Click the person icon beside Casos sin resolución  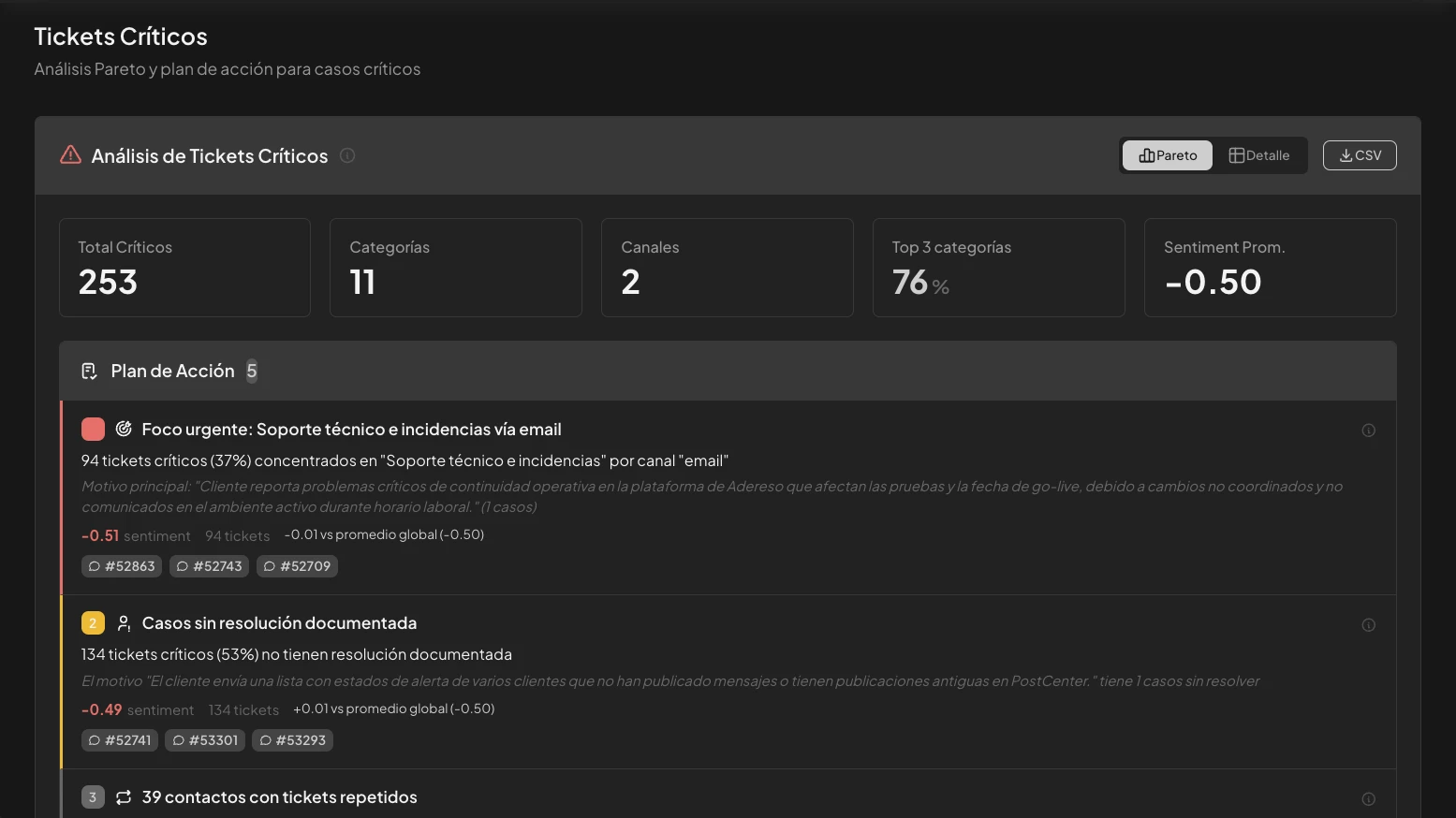pyautogui.click(x=124, y=623)
